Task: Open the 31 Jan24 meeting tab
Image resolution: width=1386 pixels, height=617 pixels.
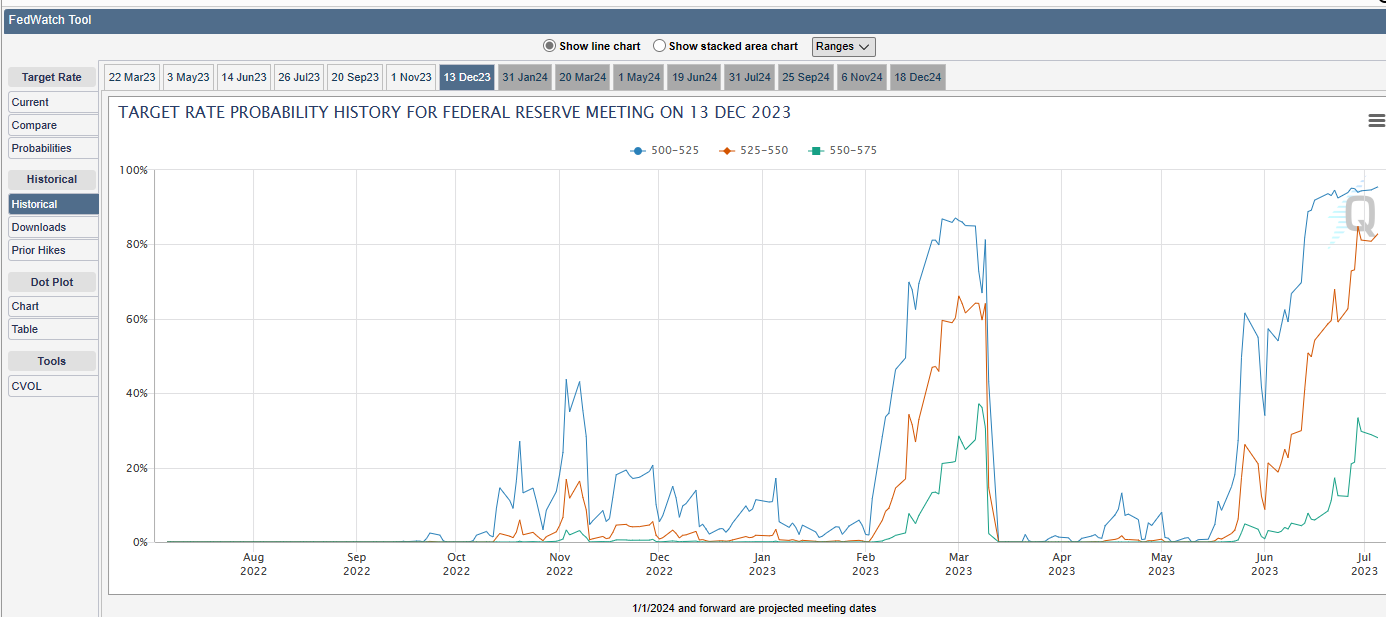Action: tap(525, 78)
